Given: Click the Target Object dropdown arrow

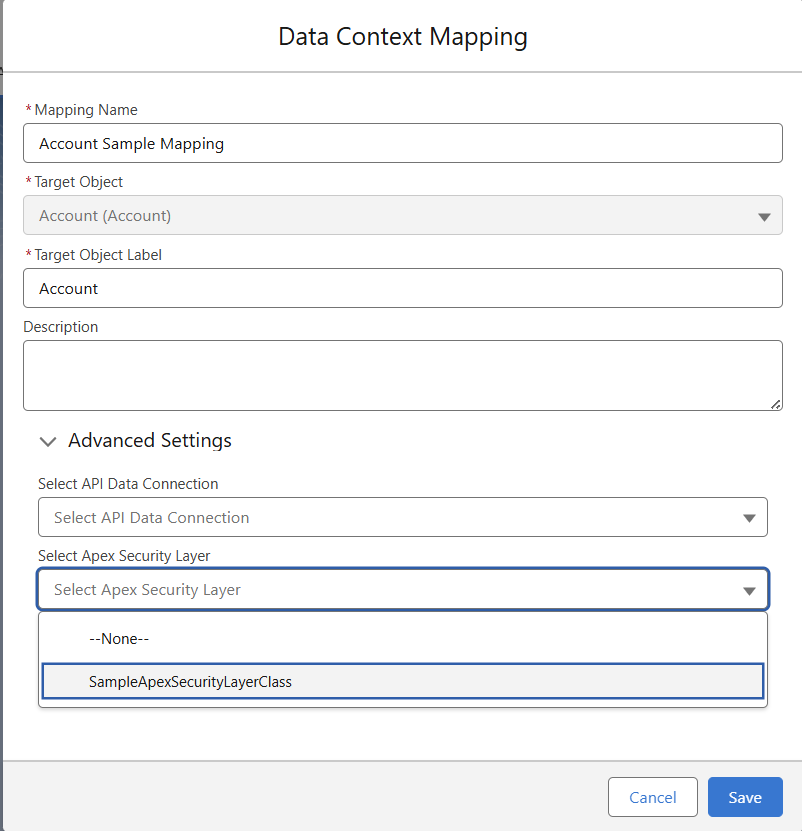Looking at the screenshot, I should 764,216.
